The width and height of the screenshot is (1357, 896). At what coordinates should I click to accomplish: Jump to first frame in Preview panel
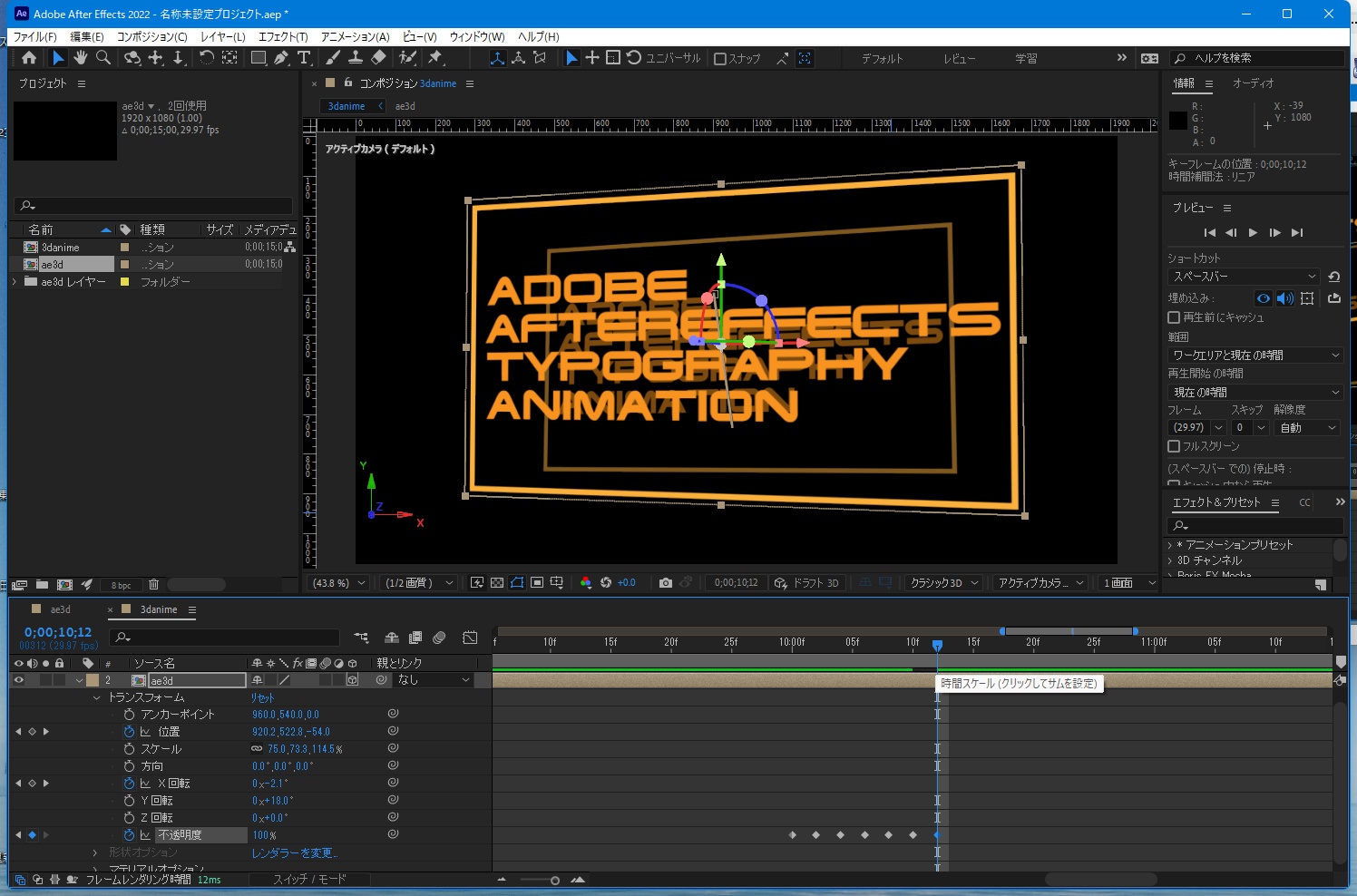pos(1209,233)
